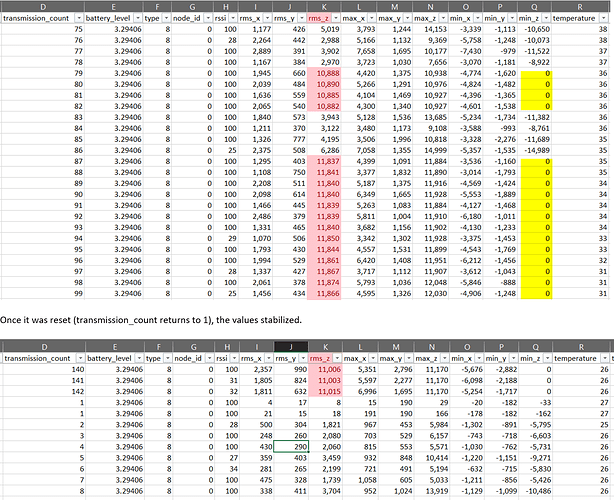Open the transmission_count filter dropdown in the upper table
This screenshot has width=614, height=500.
[79, 18]
